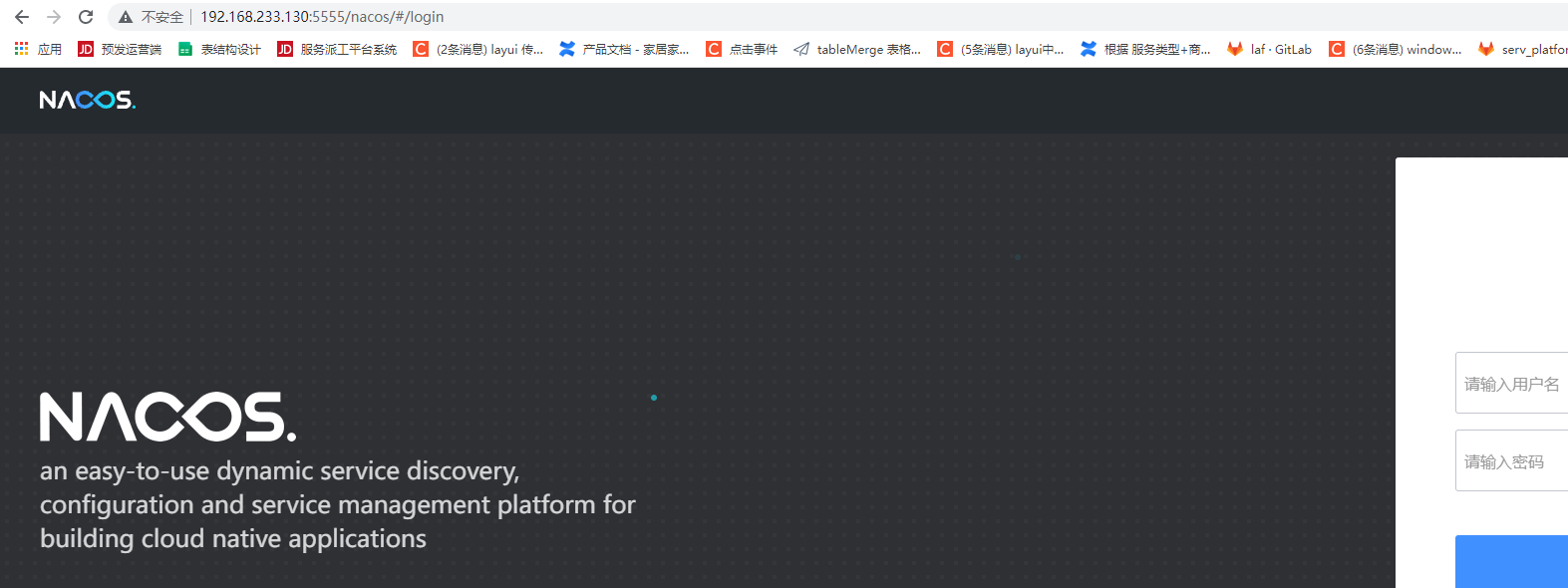Click the not secure warning icon

(x=126, y=17)
